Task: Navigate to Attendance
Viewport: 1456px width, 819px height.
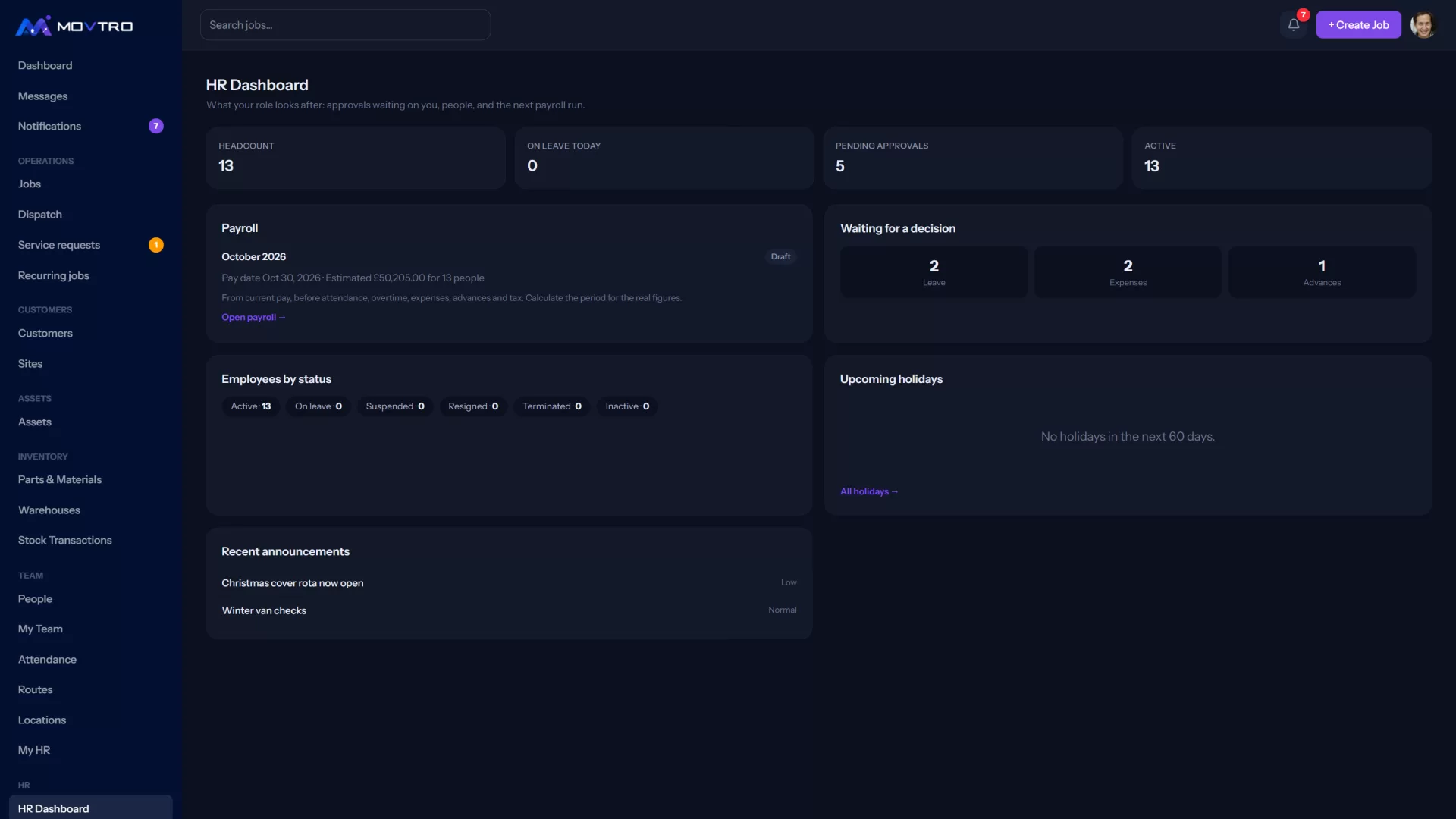Action: click(91, 660)
